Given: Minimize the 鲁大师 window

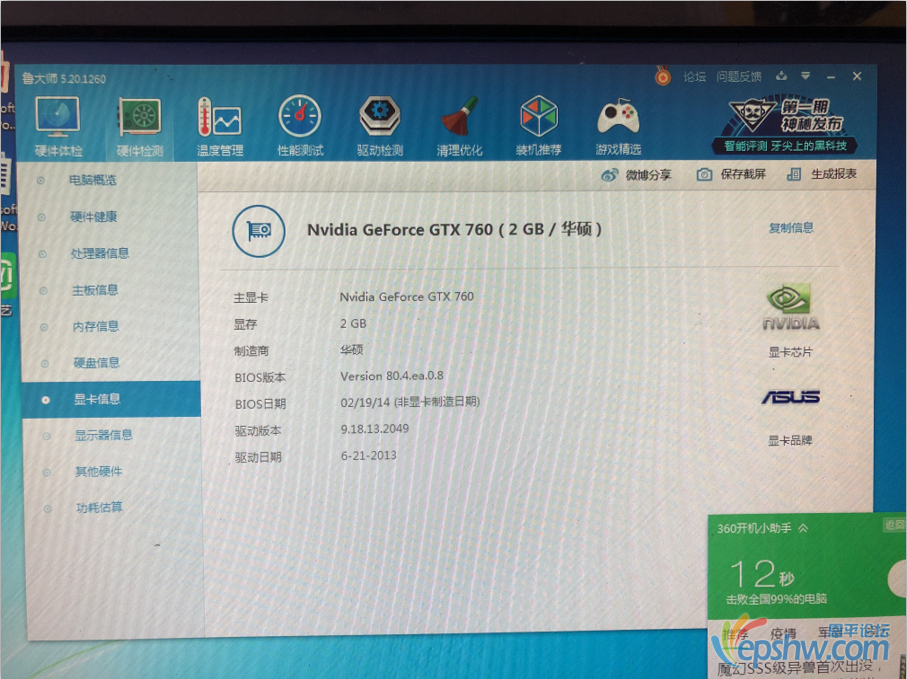Looking at the screenshot, I should [831, 77].
